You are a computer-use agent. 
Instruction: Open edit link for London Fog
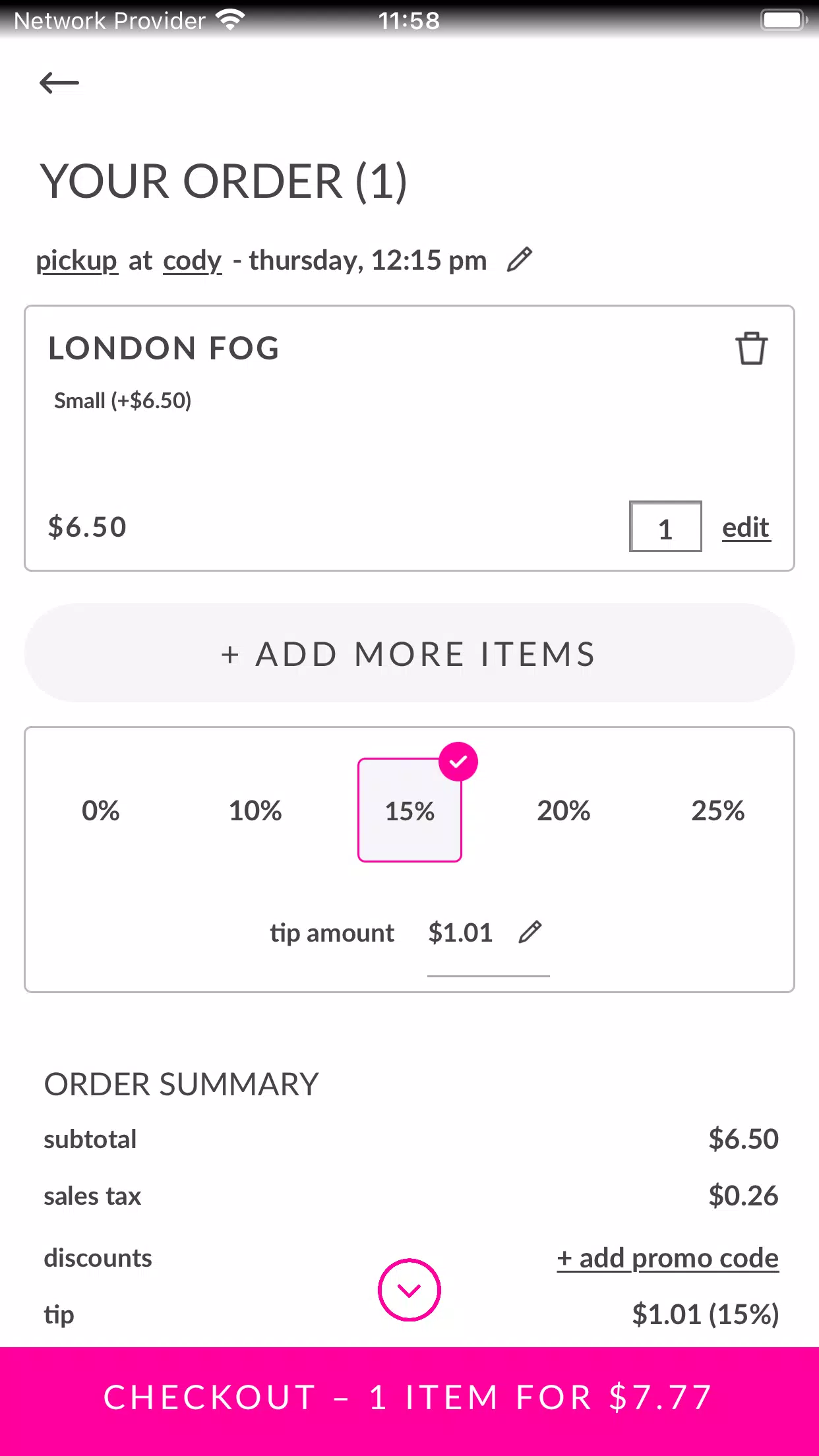pos(746,528)
